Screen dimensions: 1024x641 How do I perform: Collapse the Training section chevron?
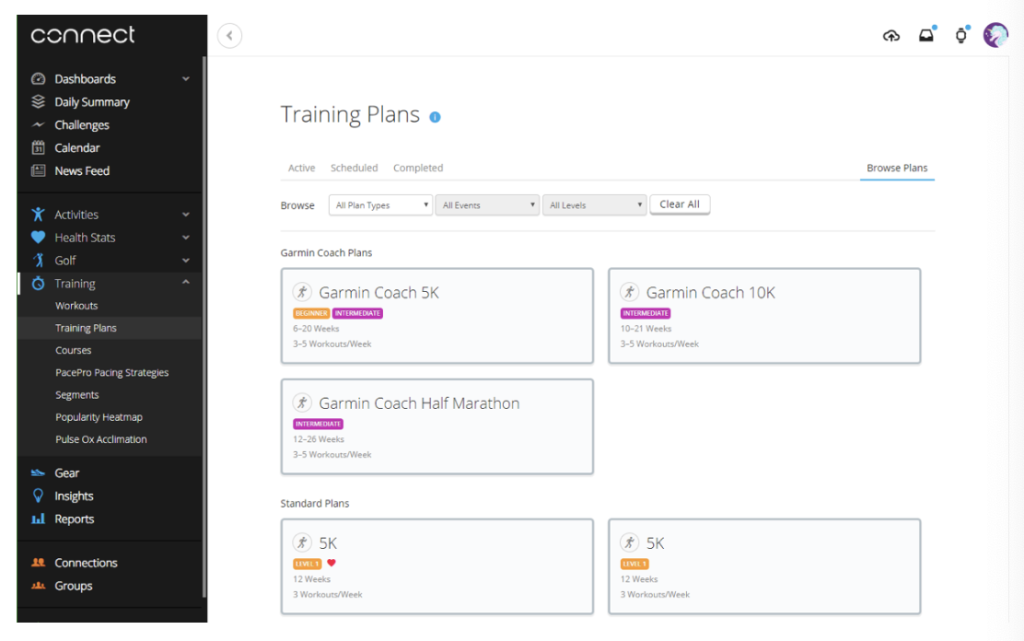tap(186, 284)
